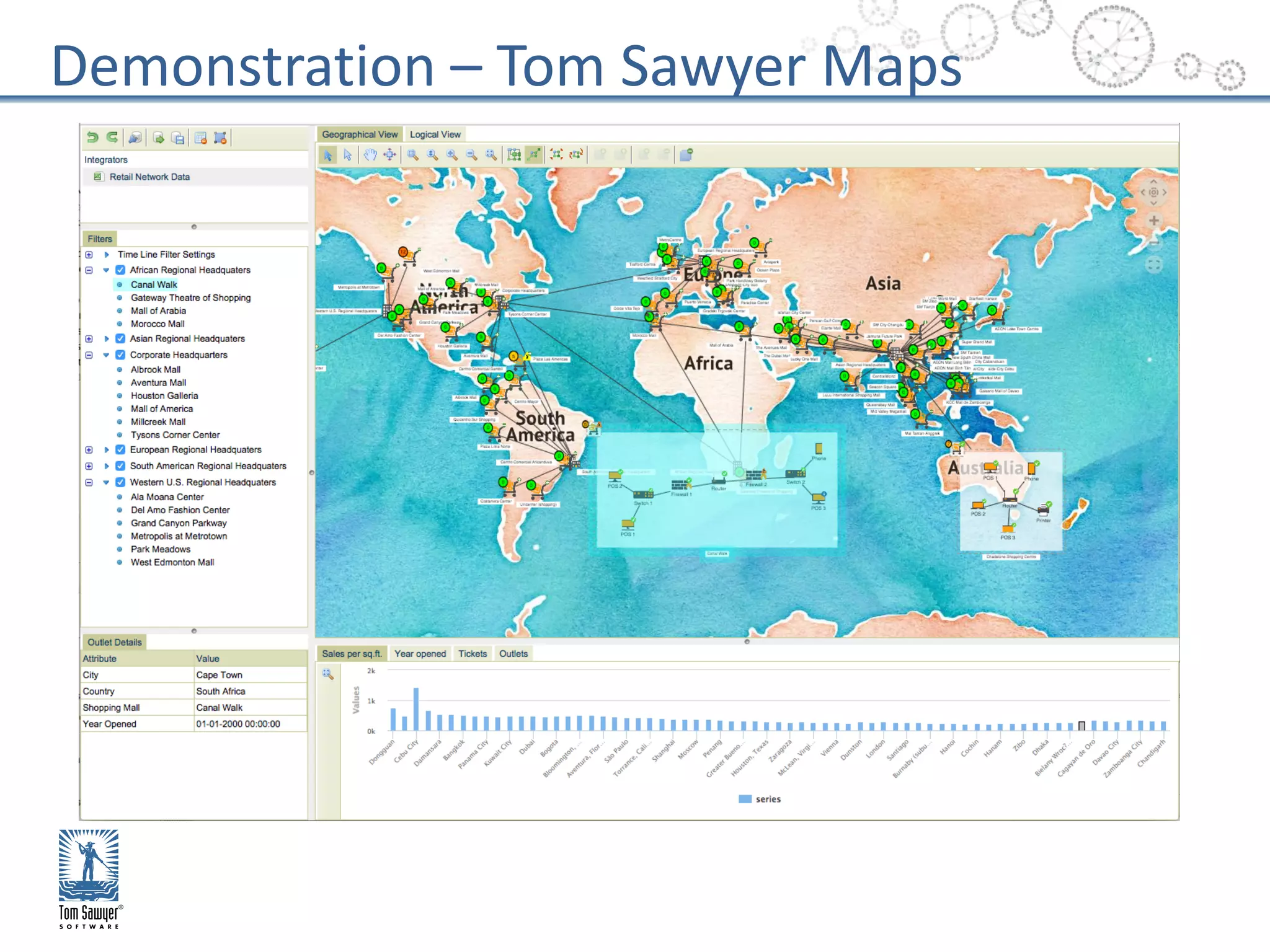1270x952 pixels.
Task: Expand Asian Regional Headquarters plus box
Action: pos(89,339)
